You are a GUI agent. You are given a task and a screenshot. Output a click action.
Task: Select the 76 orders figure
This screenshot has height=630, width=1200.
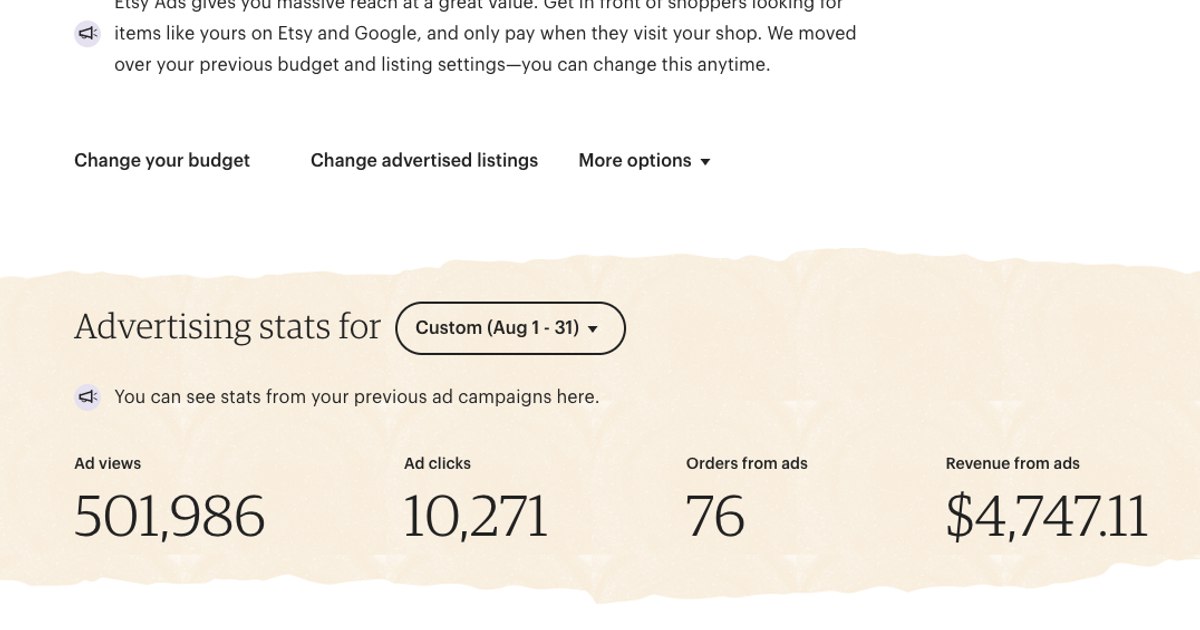(x=715, y=517)
